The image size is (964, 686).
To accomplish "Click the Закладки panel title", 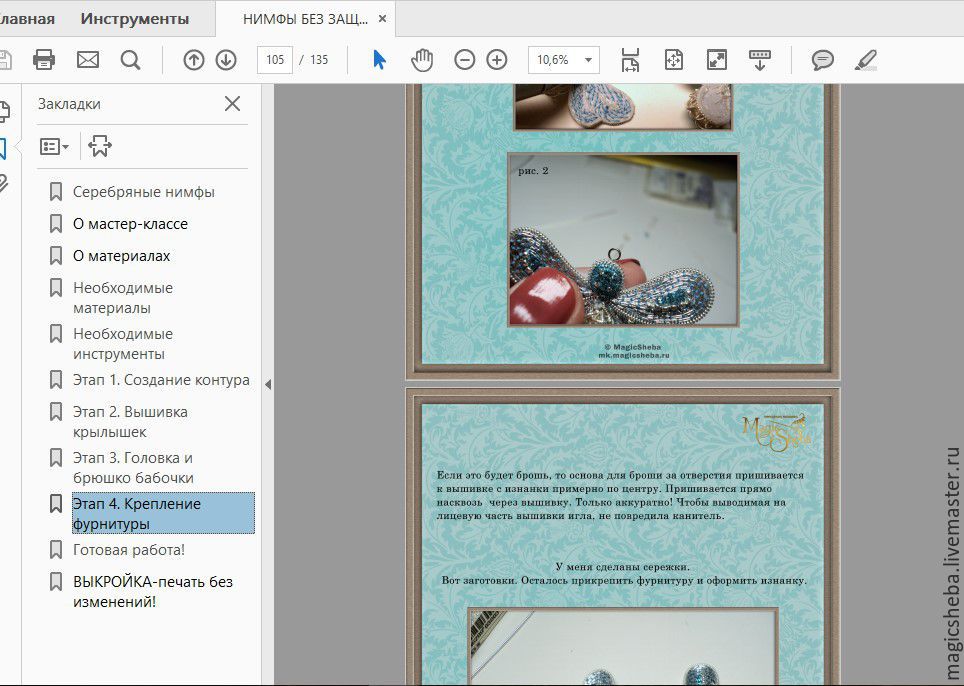I will pos(69,104).
